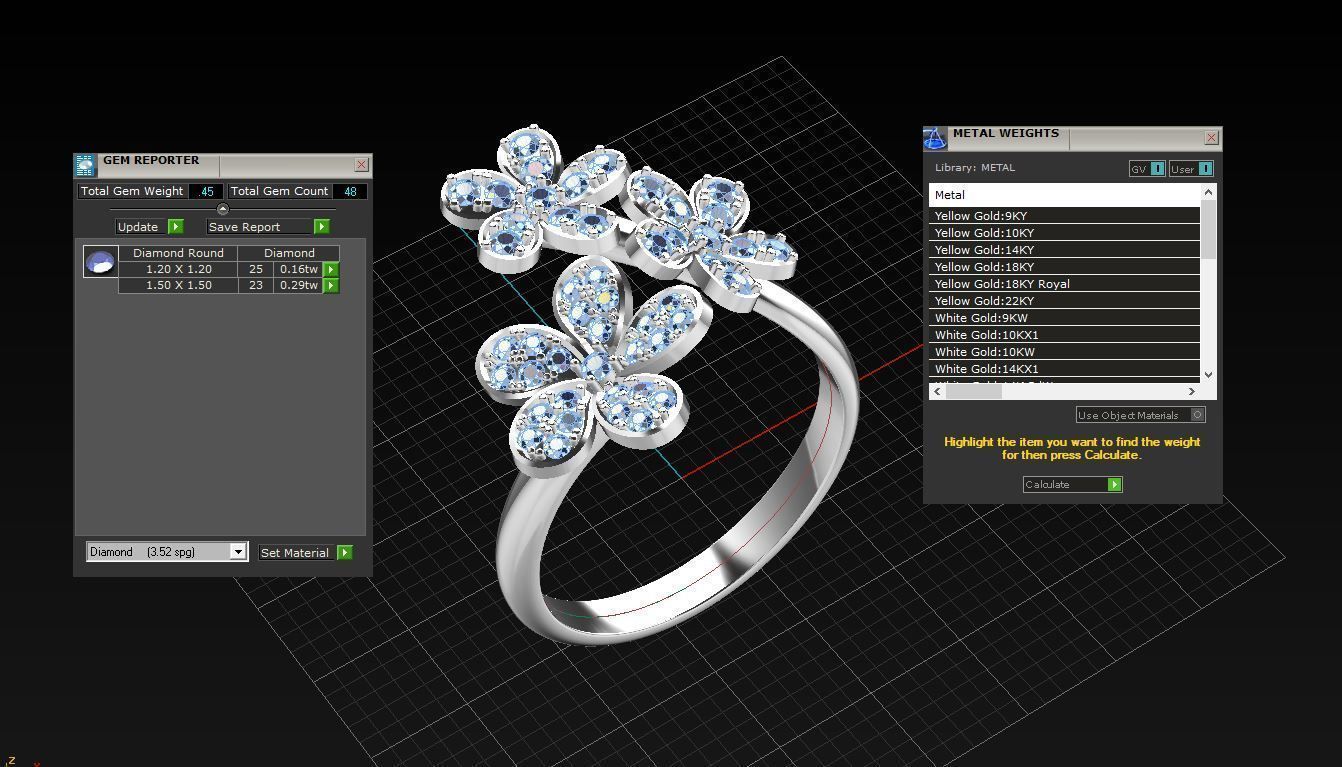Select the round diamond gem thumbnail

pos(100,262)
